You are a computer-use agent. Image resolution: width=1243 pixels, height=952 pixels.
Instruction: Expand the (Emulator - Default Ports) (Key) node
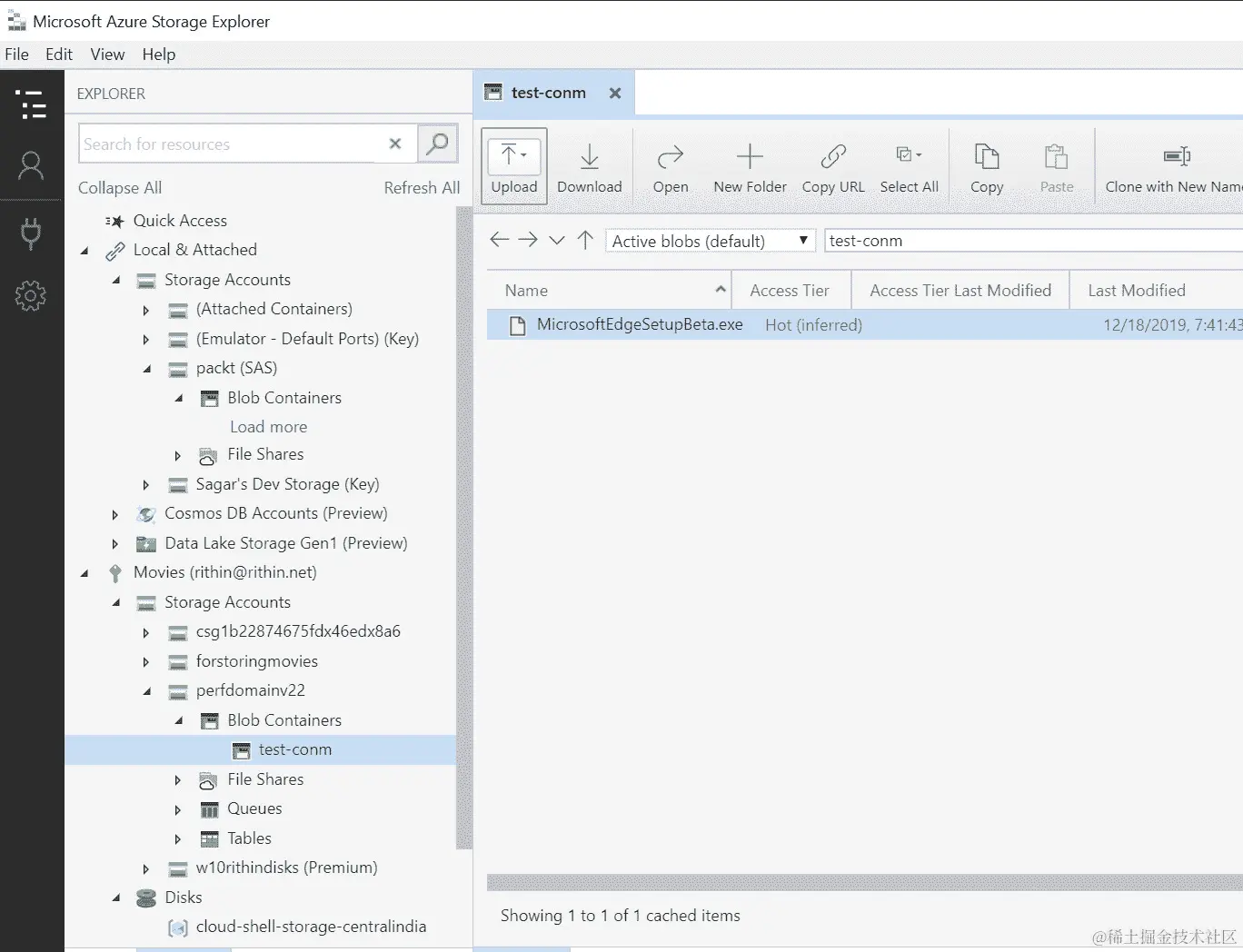point(146,340)
